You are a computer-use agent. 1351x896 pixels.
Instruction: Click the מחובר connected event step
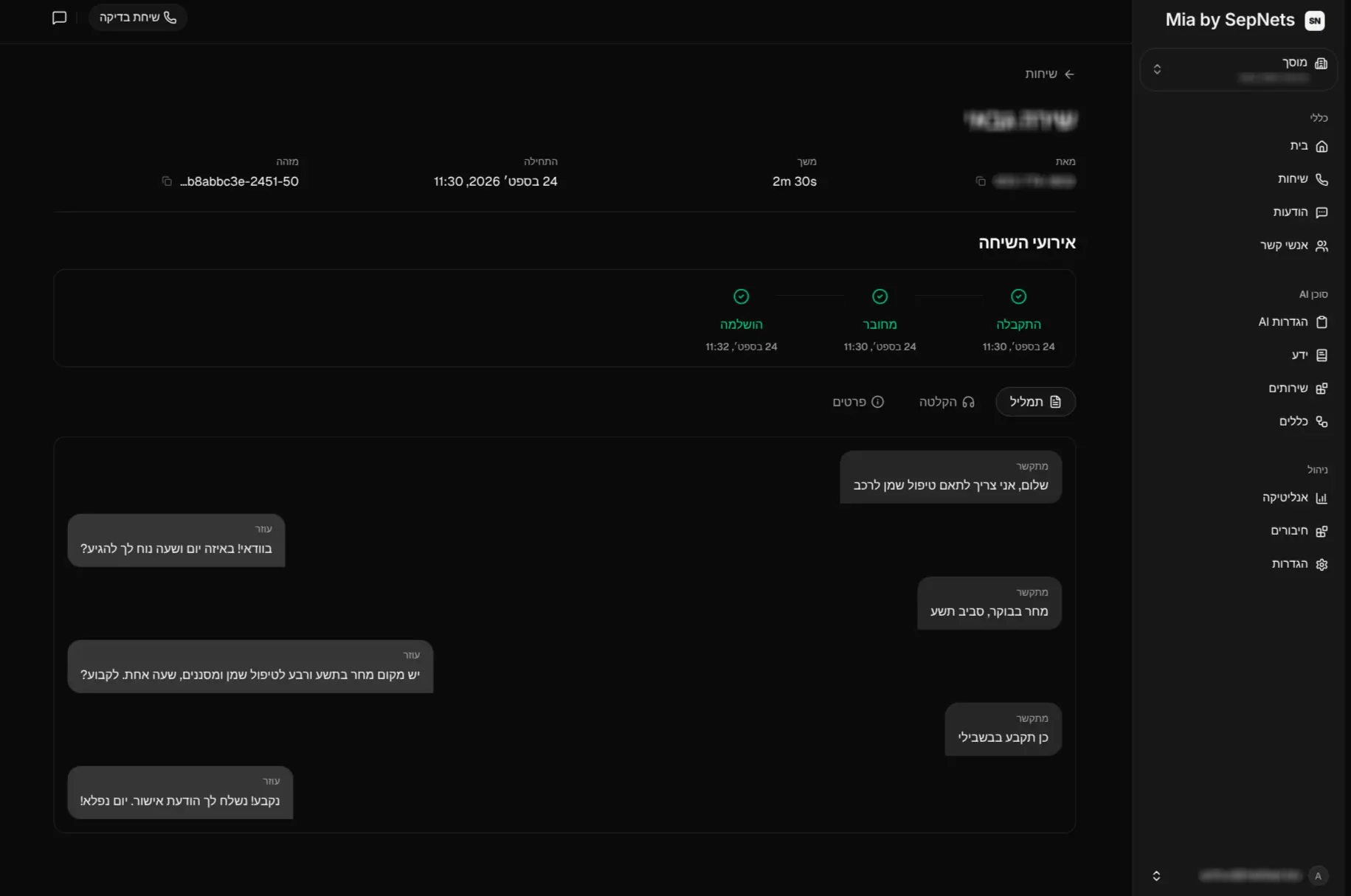click(880, 320)
